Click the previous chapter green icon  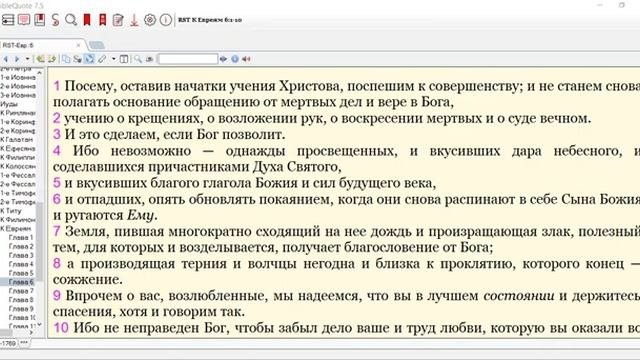click(40, 59)
